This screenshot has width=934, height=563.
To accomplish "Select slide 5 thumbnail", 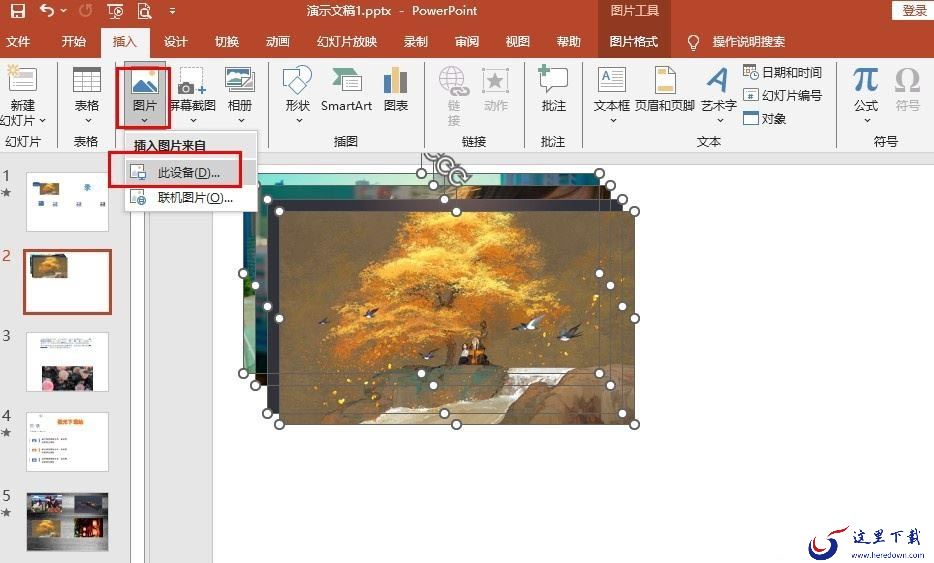I will pos(67,521).
